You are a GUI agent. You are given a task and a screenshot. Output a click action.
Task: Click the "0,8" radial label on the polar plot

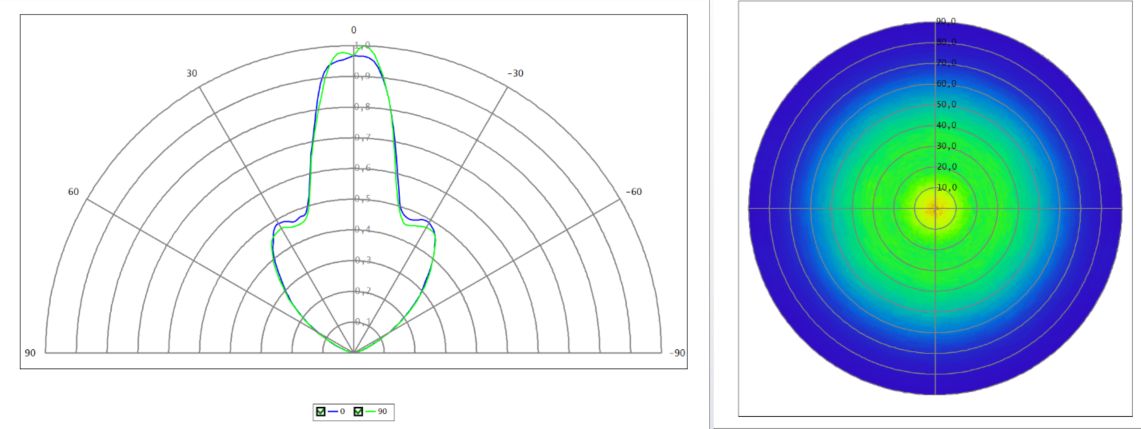[362, 107]
